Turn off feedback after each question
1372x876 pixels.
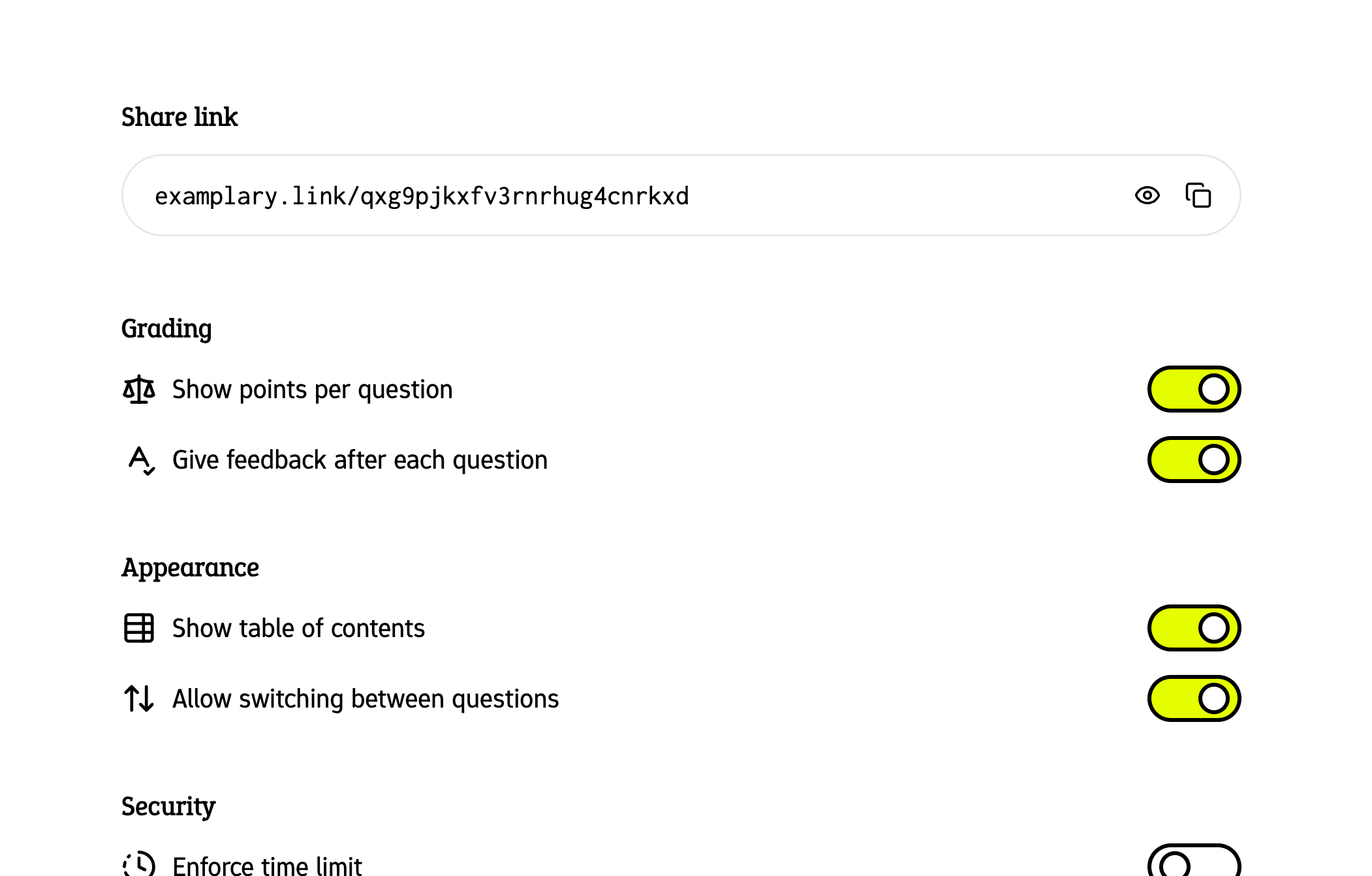(1194, 460)
